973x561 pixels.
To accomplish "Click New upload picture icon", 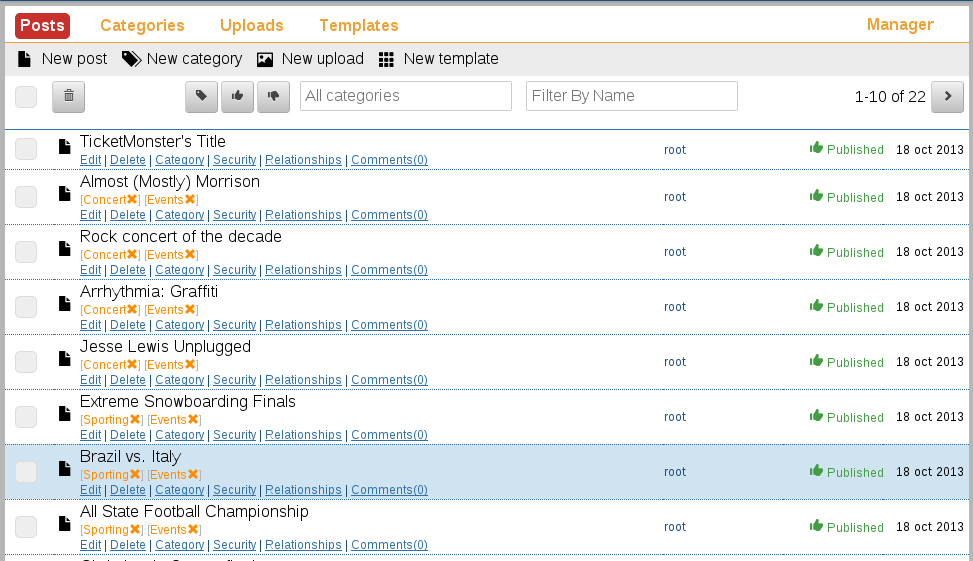I will tap(265, 60).
